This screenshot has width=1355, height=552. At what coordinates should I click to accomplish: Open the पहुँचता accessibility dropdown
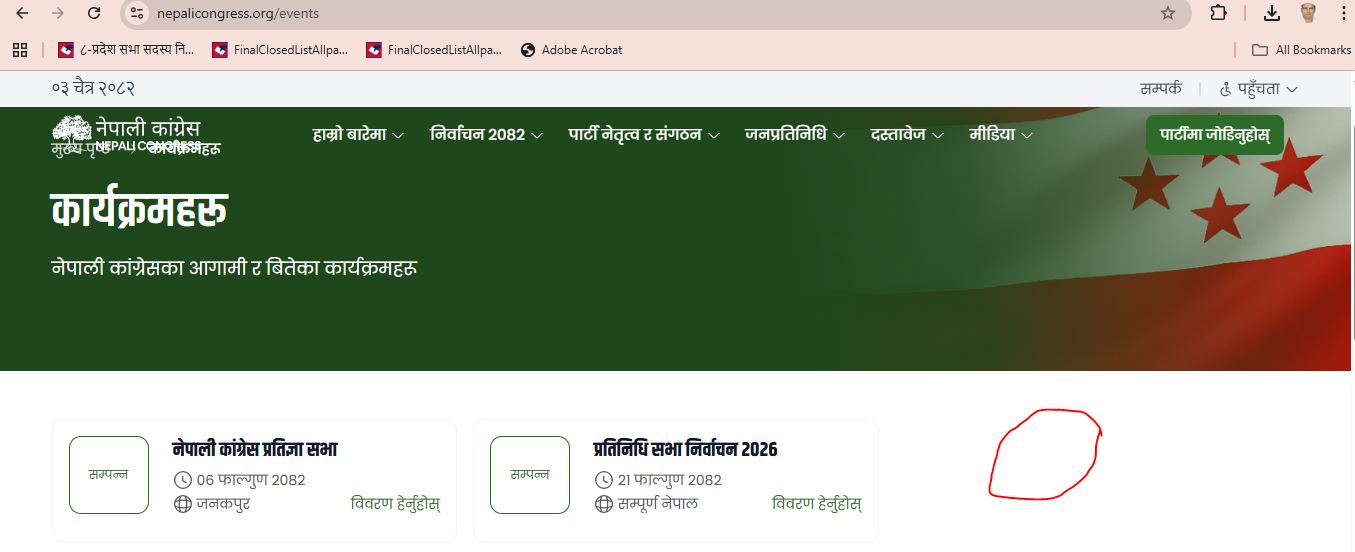point(1258,88)
